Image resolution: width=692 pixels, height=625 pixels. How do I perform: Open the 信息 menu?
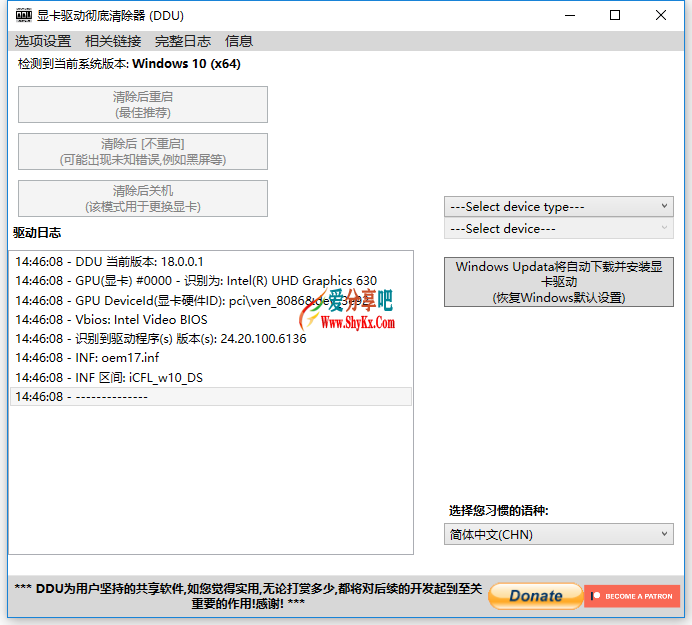[239, 41]
